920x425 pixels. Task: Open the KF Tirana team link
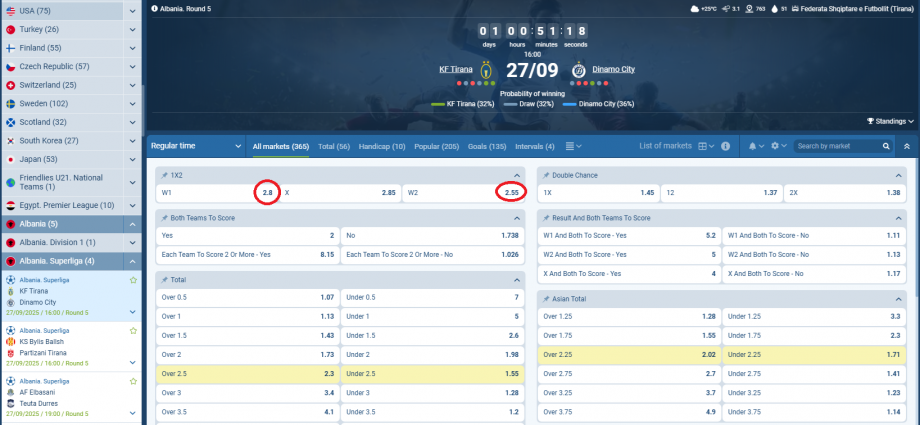454,70
